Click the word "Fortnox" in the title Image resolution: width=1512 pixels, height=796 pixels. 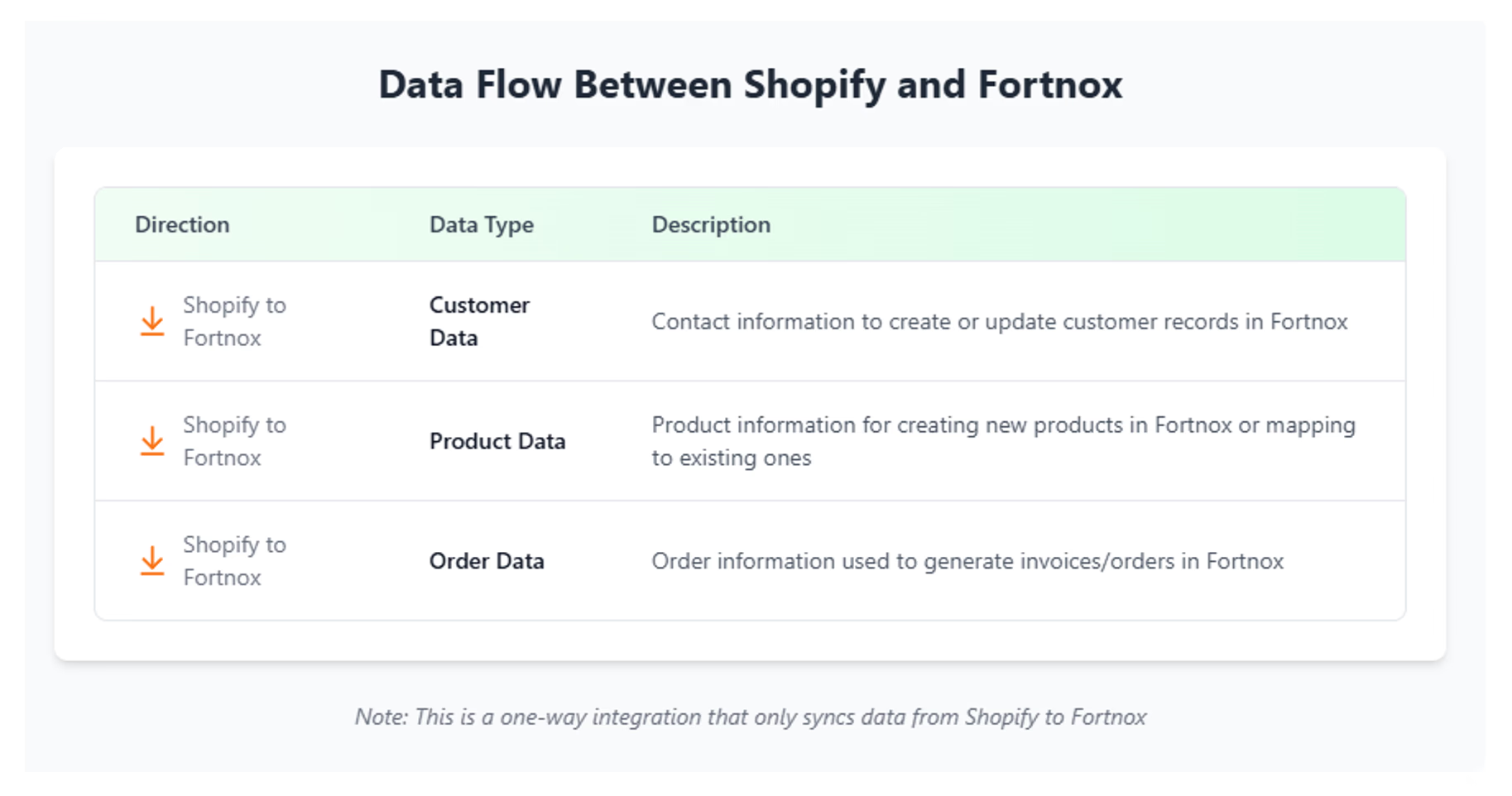coord(1049,84)
